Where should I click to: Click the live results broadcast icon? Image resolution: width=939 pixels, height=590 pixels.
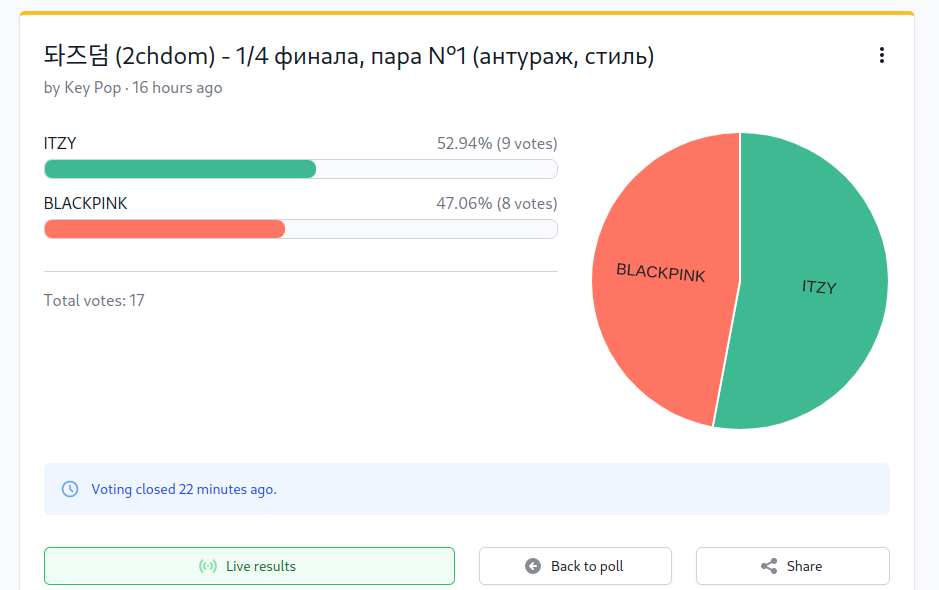point(208,566)
